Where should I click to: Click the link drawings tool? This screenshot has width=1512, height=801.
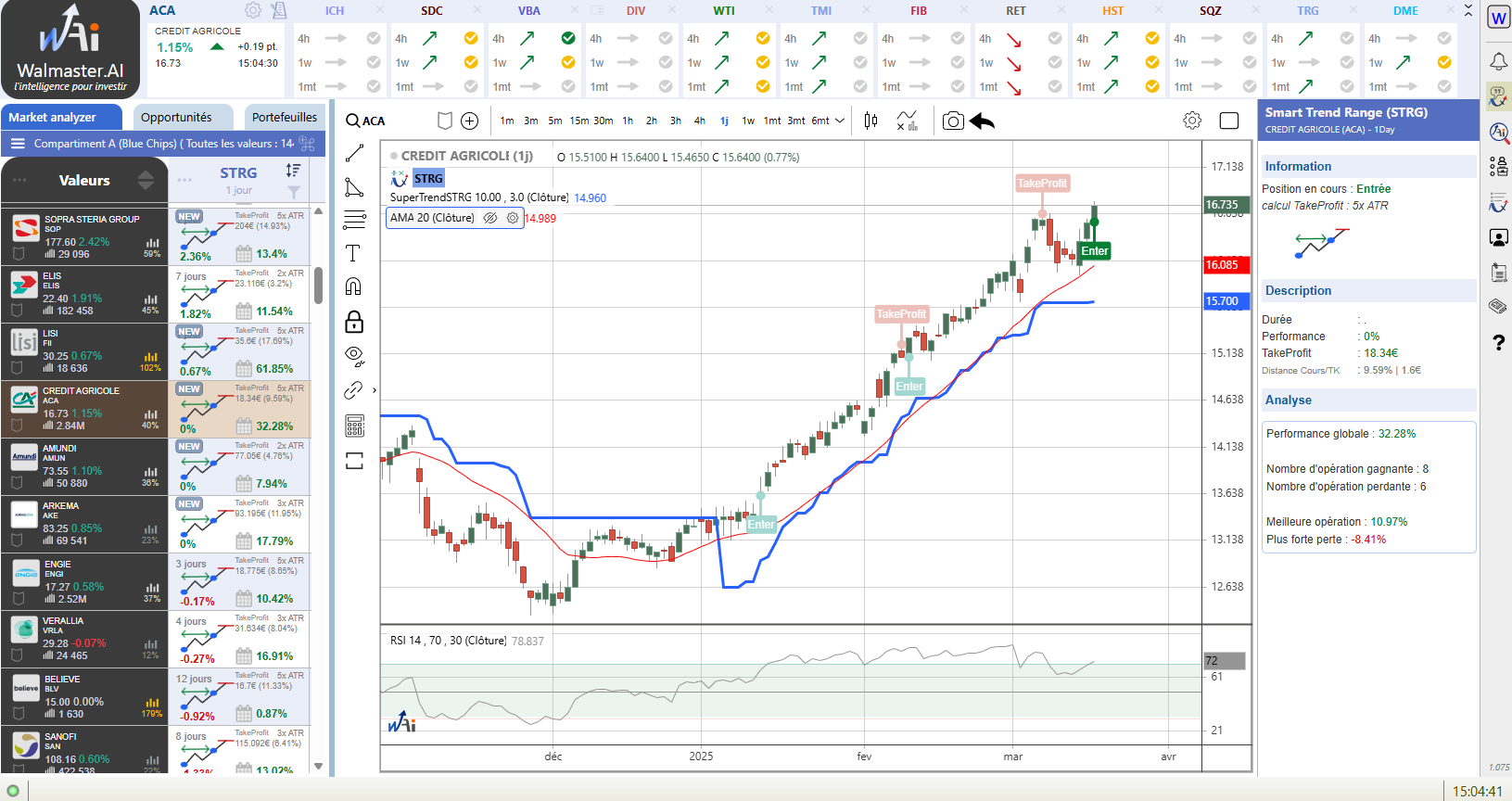tap(353, 390)
